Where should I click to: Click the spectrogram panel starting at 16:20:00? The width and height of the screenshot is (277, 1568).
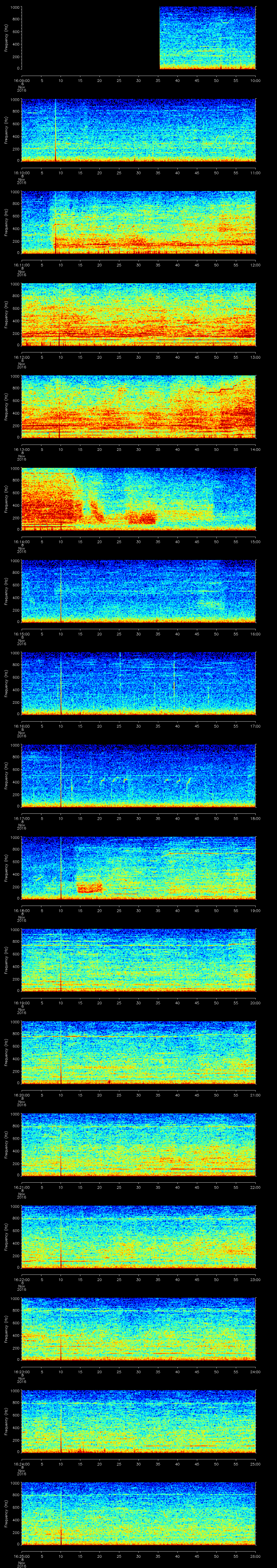[x=138, y=1052]
